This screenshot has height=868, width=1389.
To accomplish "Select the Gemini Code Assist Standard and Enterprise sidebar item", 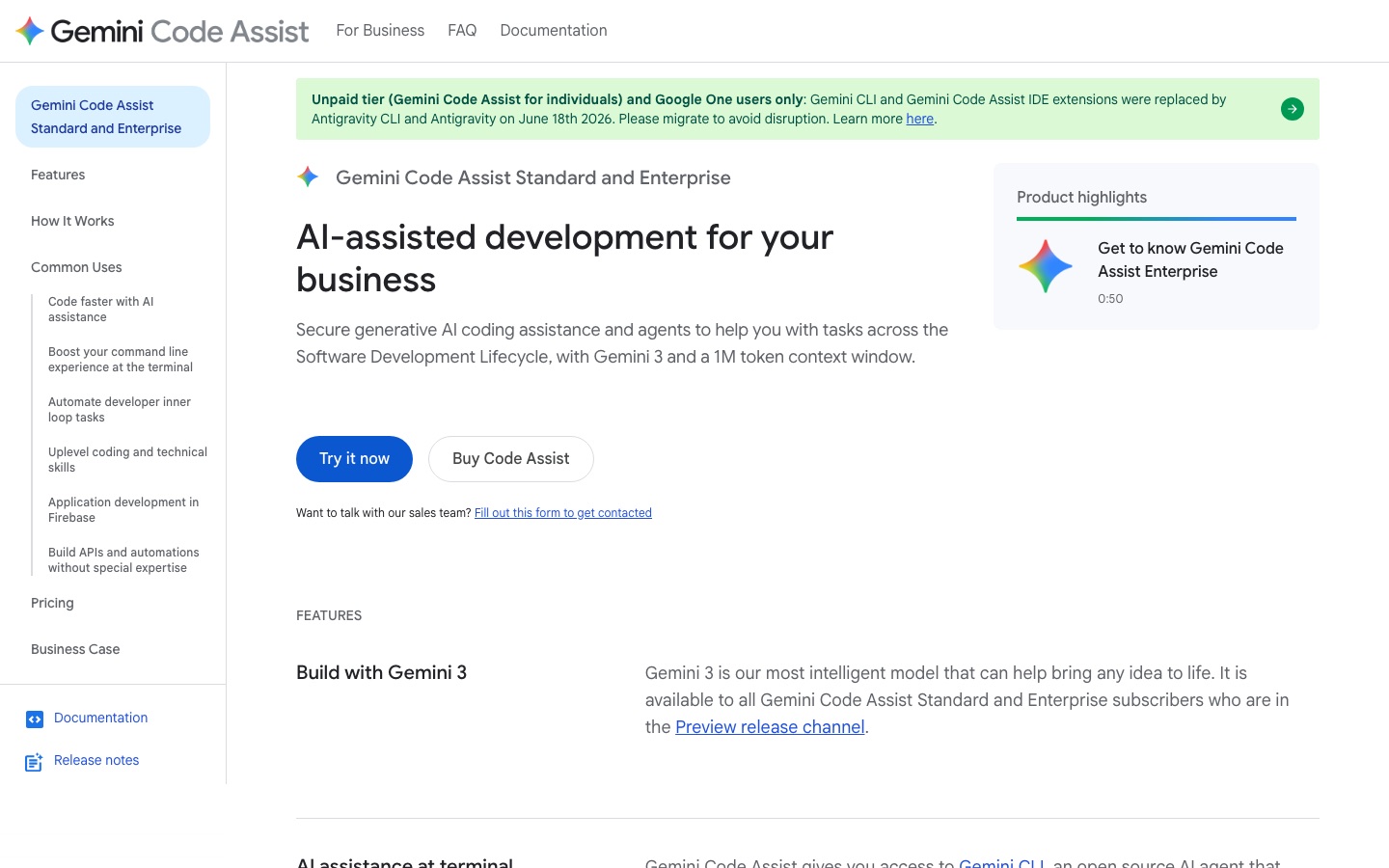I will coord(113,117).
